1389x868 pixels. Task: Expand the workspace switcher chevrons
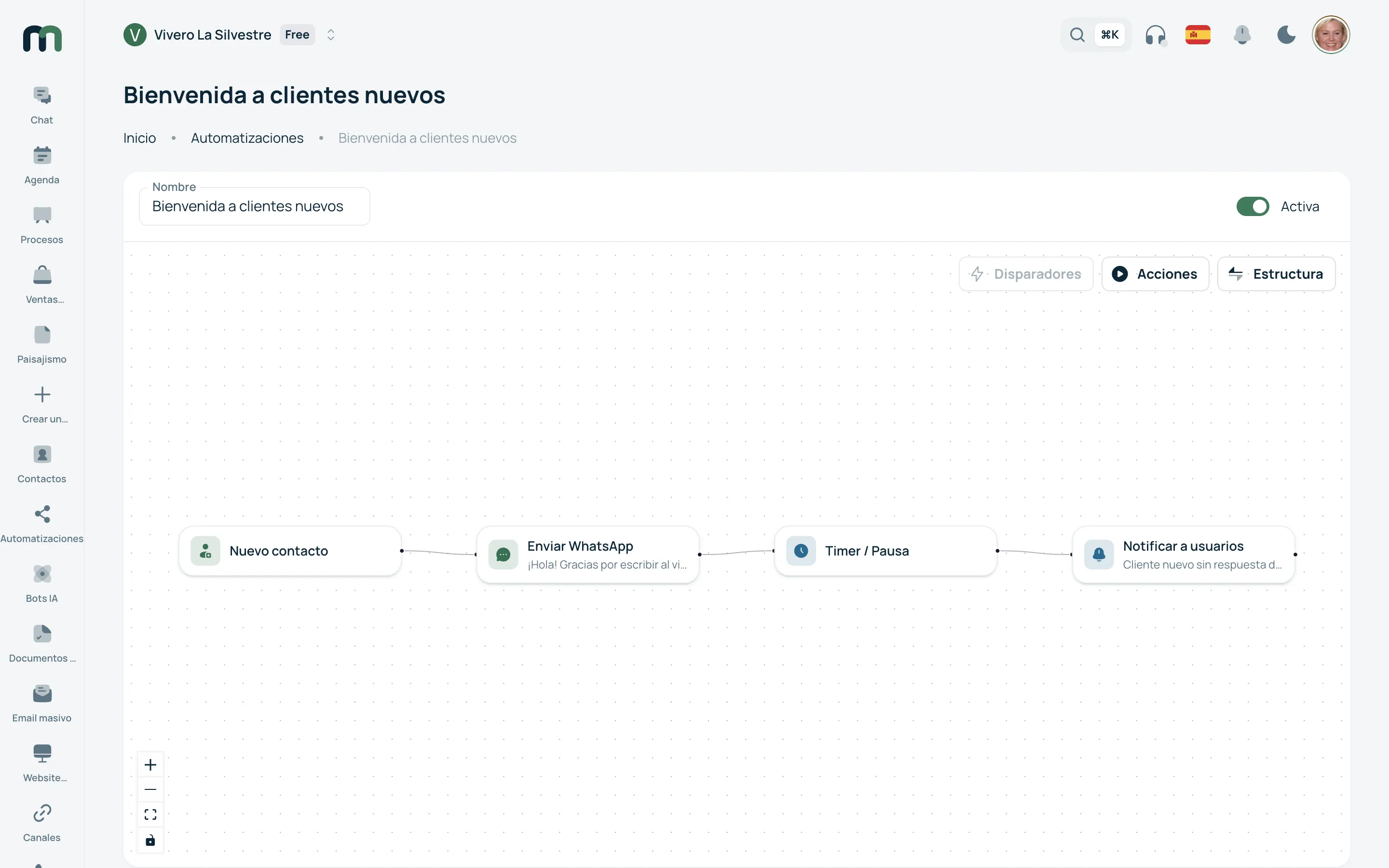click(x=330, y=35)
